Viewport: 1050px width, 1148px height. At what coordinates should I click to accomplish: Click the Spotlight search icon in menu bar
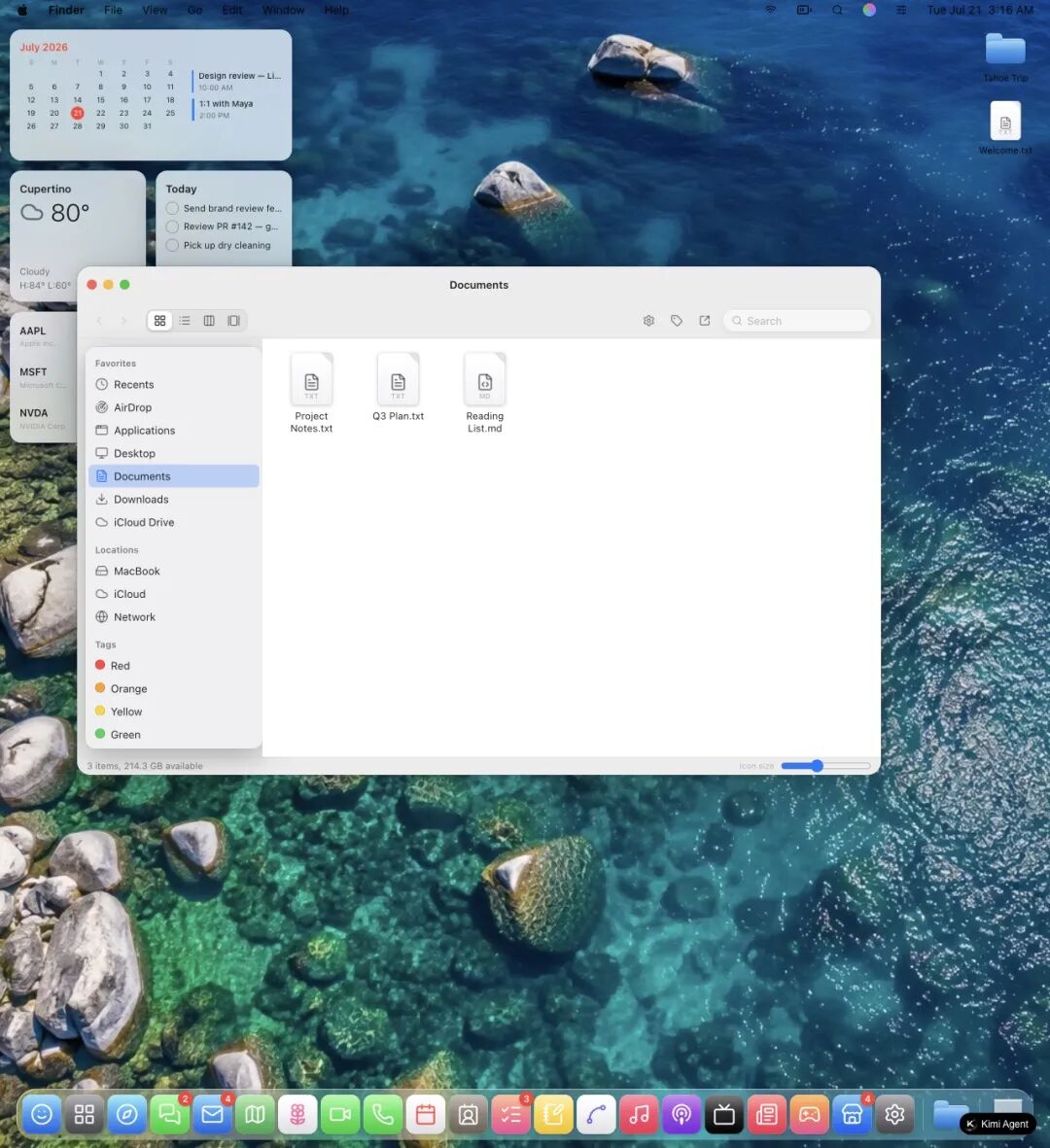click(837, 11)
